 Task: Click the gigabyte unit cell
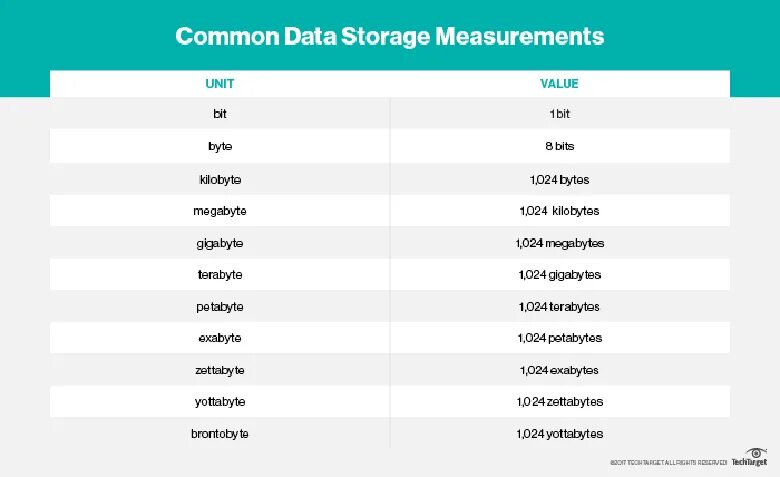pyautogui.click(x=220, y=243)
